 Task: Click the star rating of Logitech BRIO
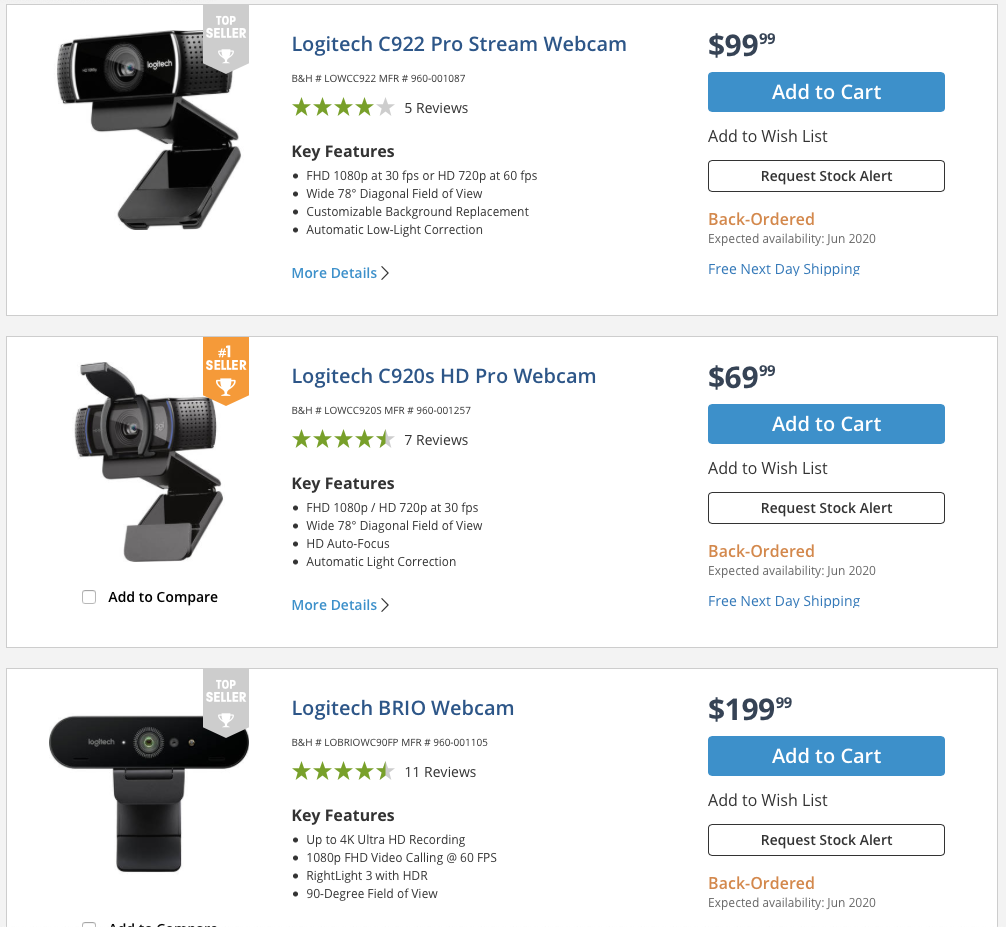[x=343, y=771]
